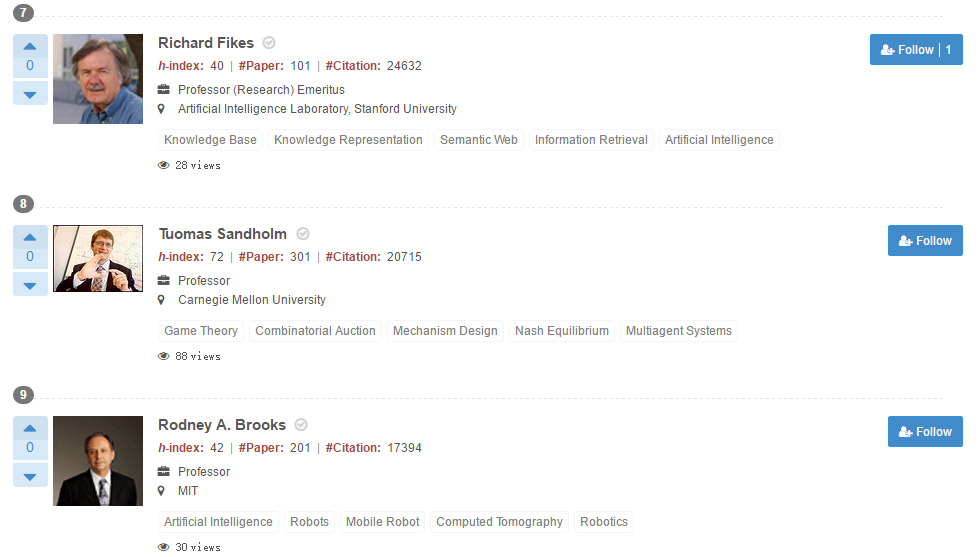Viewport: 980px width, 557px height.
Task: Follow Rodney A. Brooks
Action: pyautogui.click(x=925, y=432)
